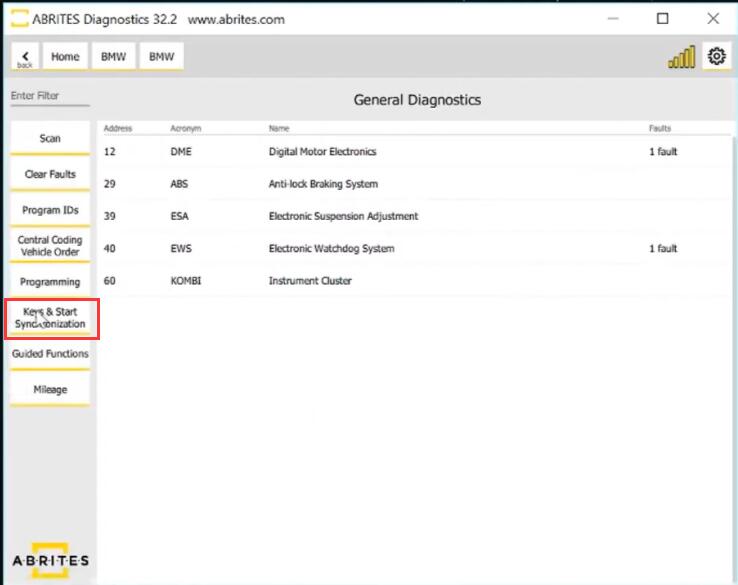
Task: Clear Faults for all modules
Action: (50, 174)
